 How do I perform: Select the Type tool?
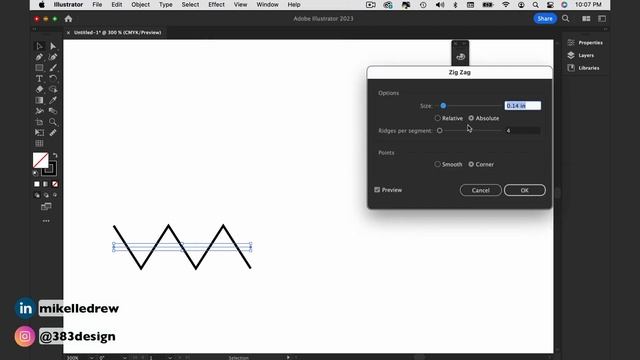(39, 78)
